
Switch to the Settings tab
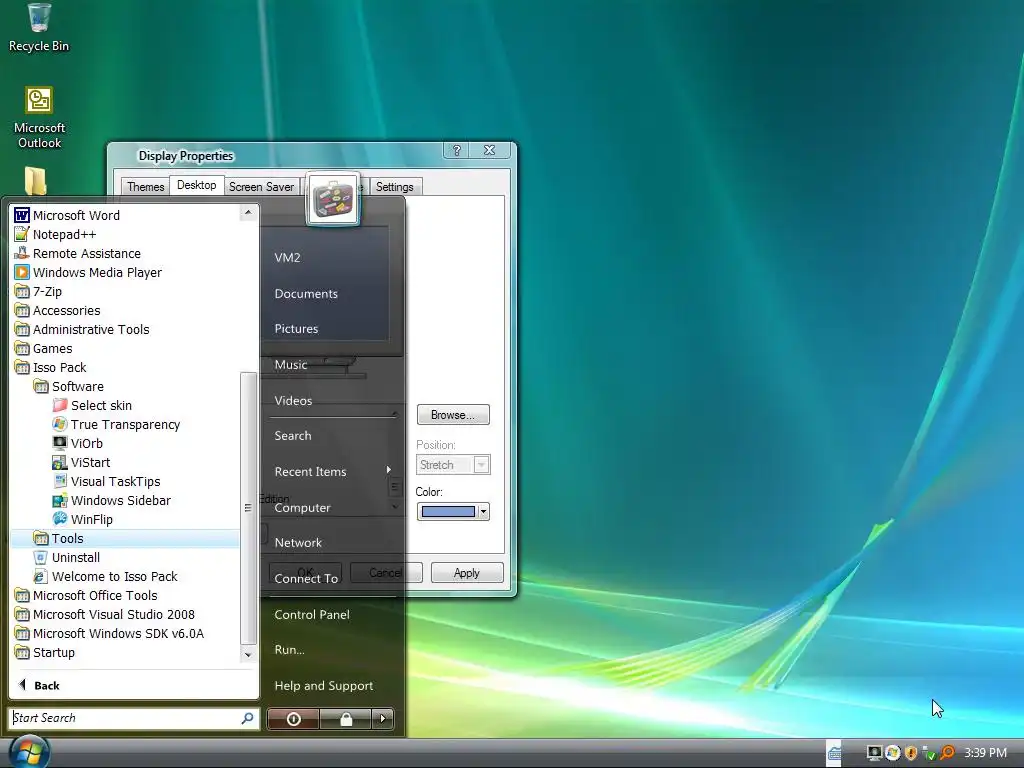click(x=394, y=187)
